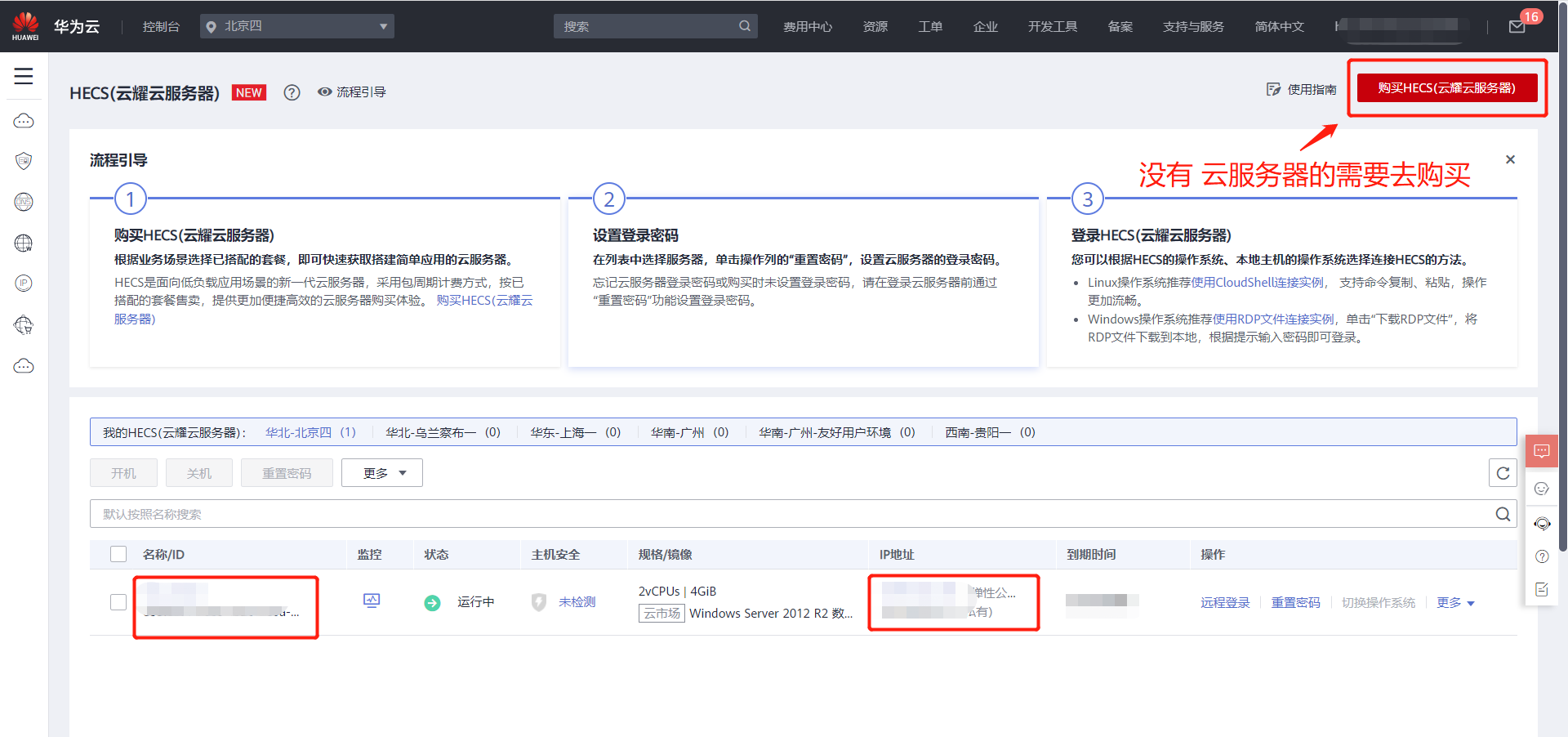1568x737 pixels.
Task: Open the 费用中心 menu
Action: click(808, 27)
